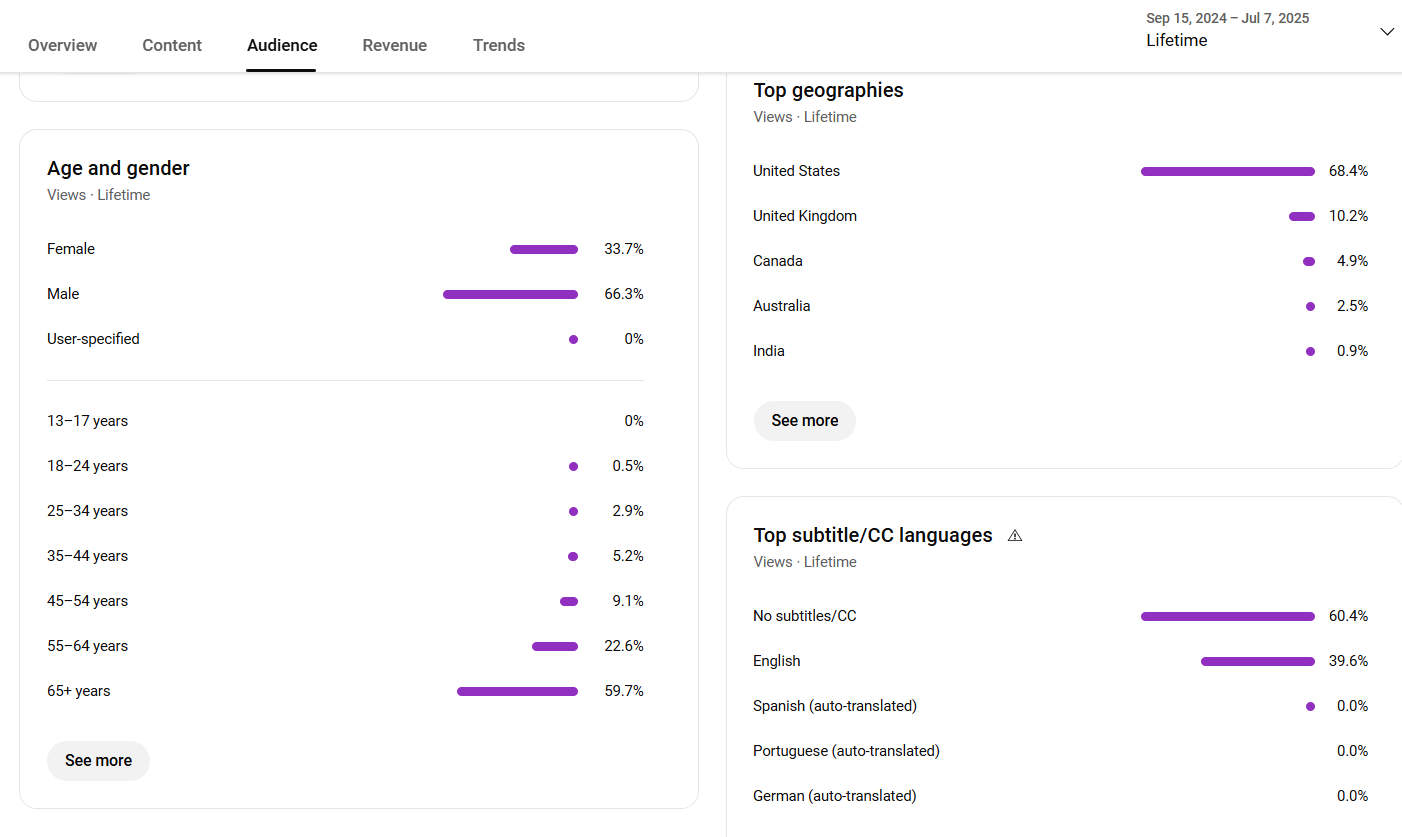1402x837 pixels.
Task: Click See more under Age and gender
Action: (98, 761)
